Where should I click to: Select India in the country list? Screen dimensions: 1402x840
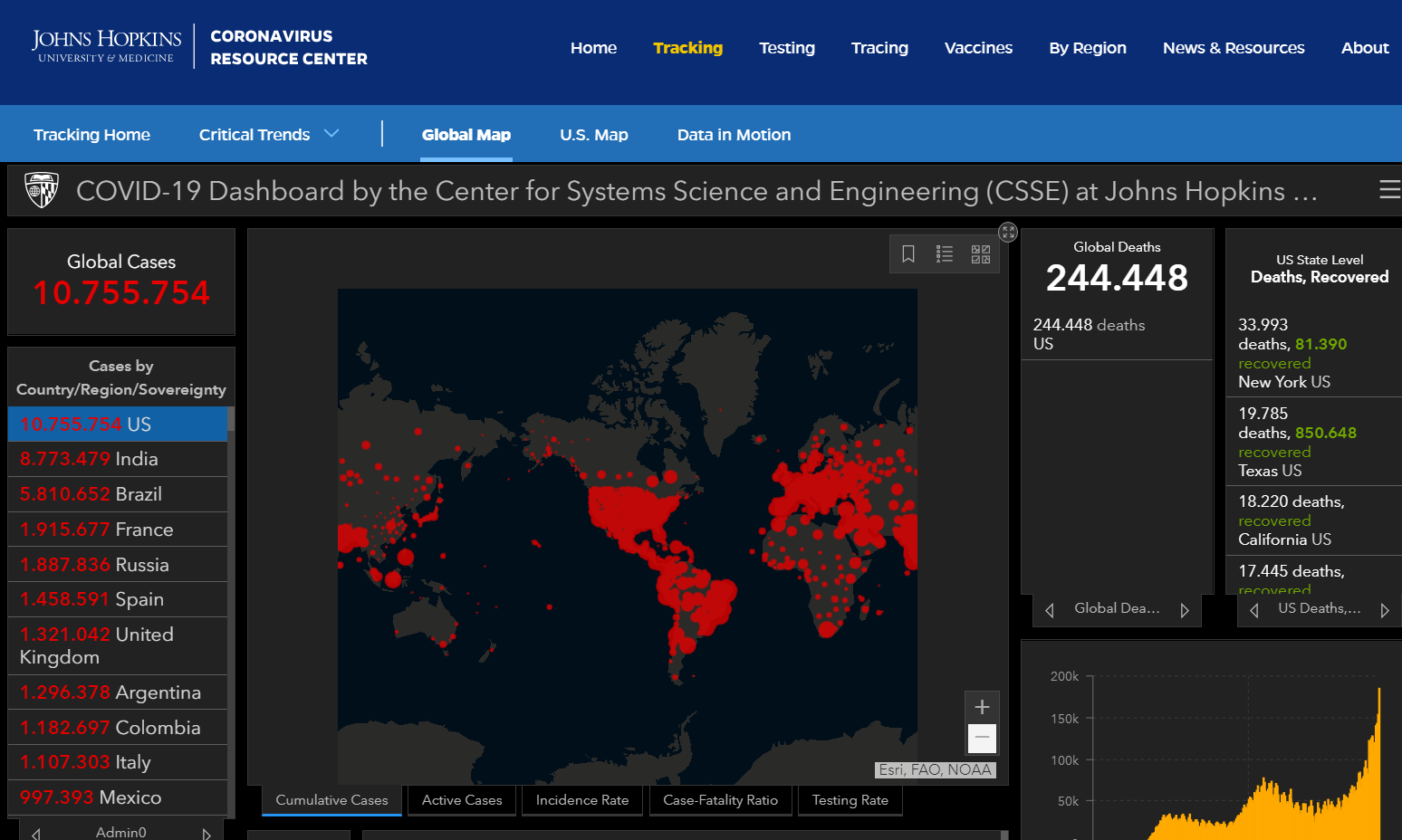[x=118, y=459]
